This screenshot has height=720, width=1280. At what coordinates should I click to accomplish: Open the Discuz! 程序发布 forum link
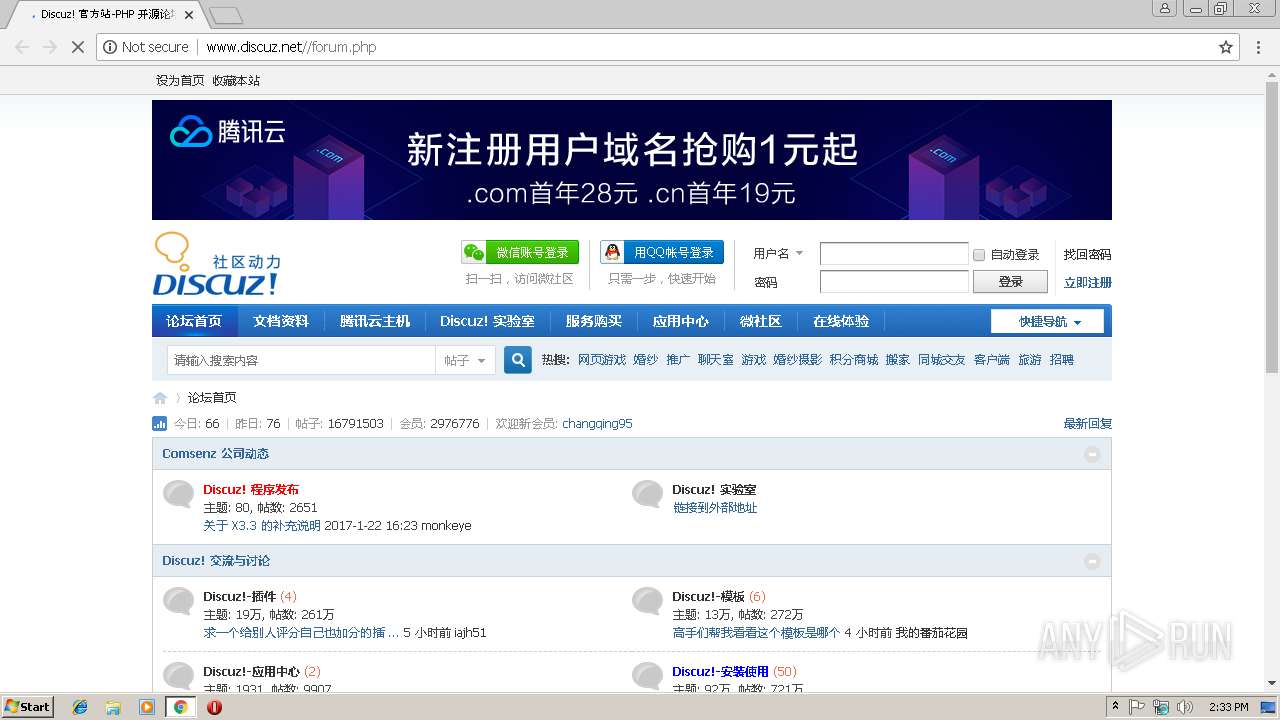click(251, 490)
